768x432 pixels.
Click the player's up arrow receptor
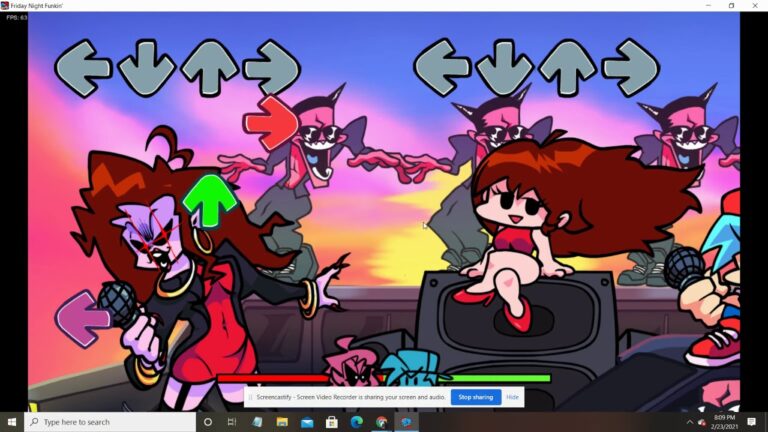point(567,68)
